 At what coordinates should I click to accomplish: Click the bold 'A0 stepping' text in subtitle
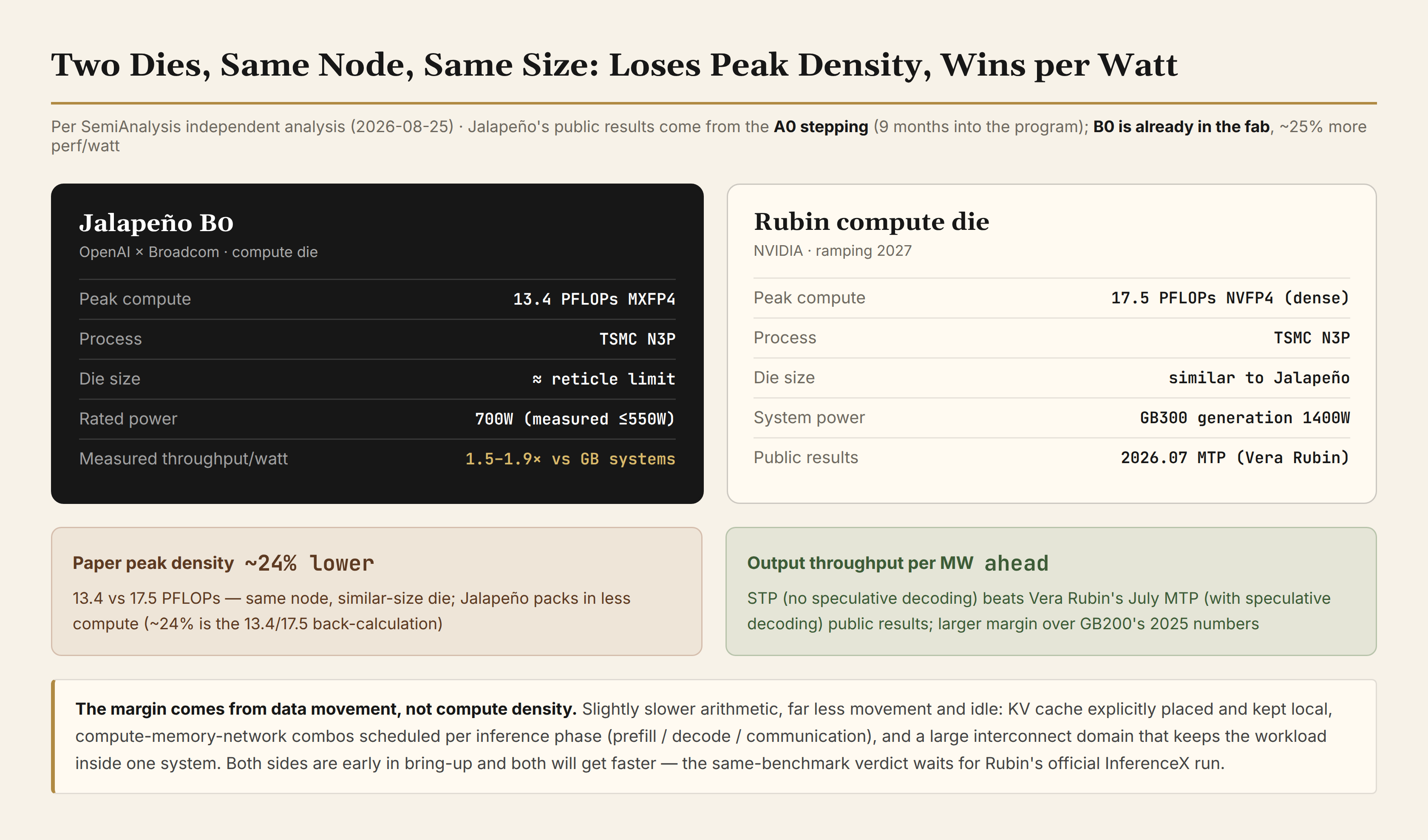coord(821,126)
